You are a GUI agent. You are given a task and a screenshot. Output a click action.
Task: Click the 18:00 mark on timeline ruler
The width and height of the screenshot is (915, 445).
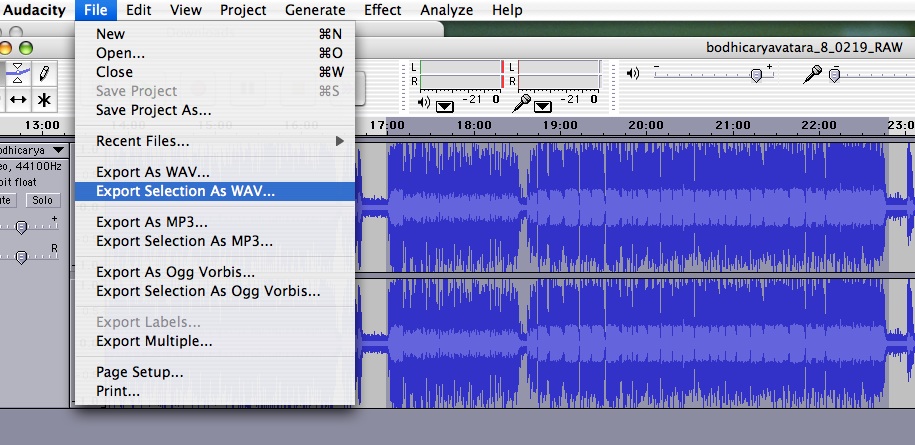(474, 125)
